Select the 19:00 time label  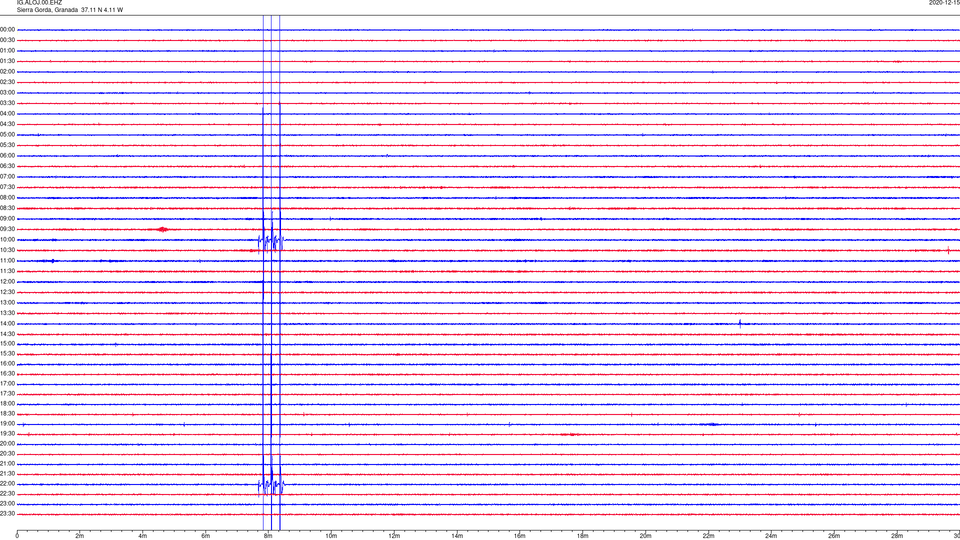(7, 424)
